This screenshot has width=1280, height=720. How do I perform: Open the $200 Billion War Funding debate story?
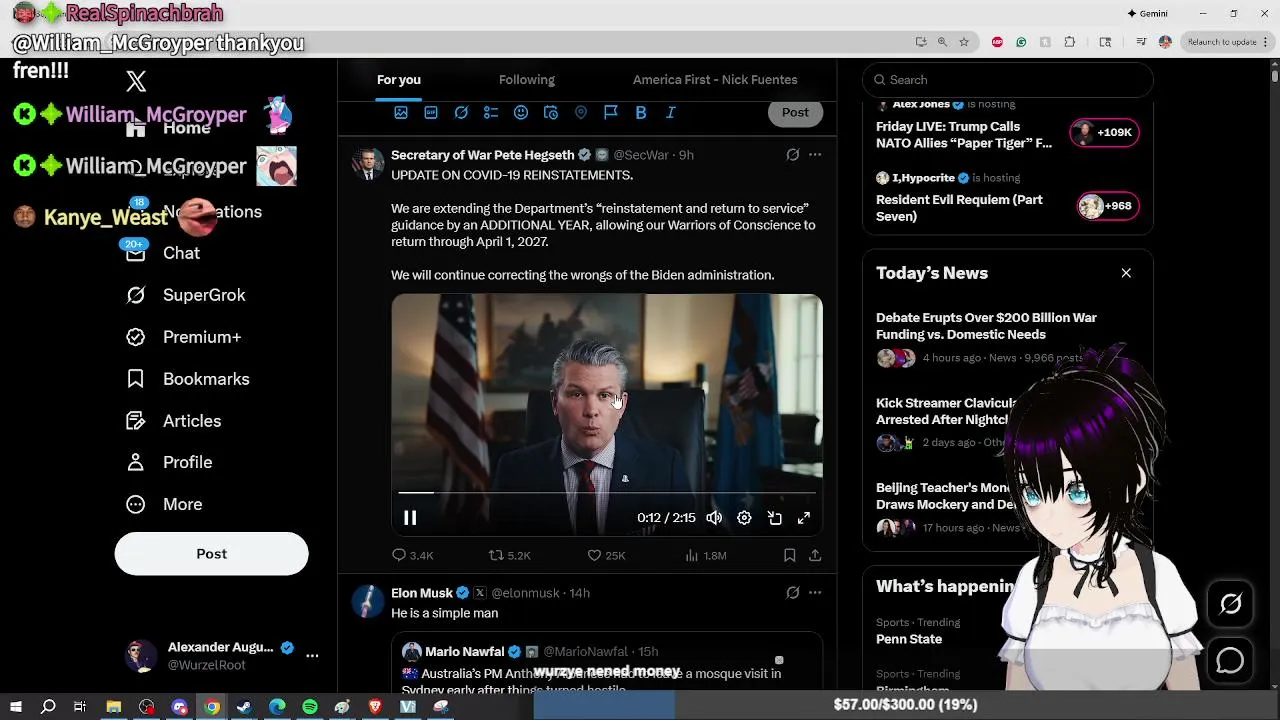986,326
